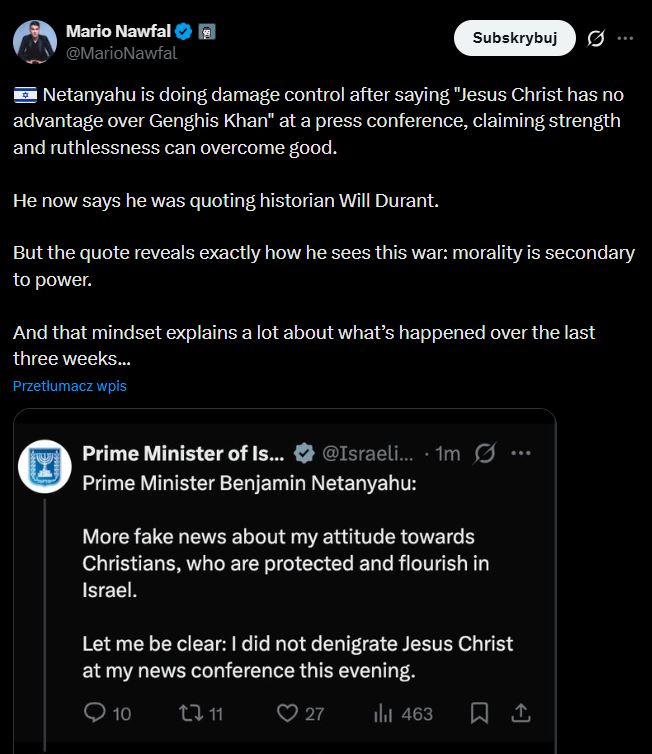Viewport: 652px width, 754px height.
Task: Open Mario Nawfal's profile picture
Action: [35, 39]
